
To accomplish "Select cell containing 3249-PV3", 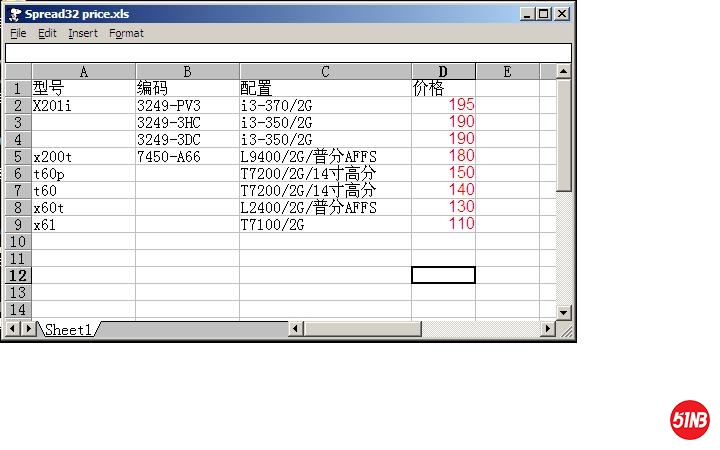I will pyautogui.click(x=187, y=105).
